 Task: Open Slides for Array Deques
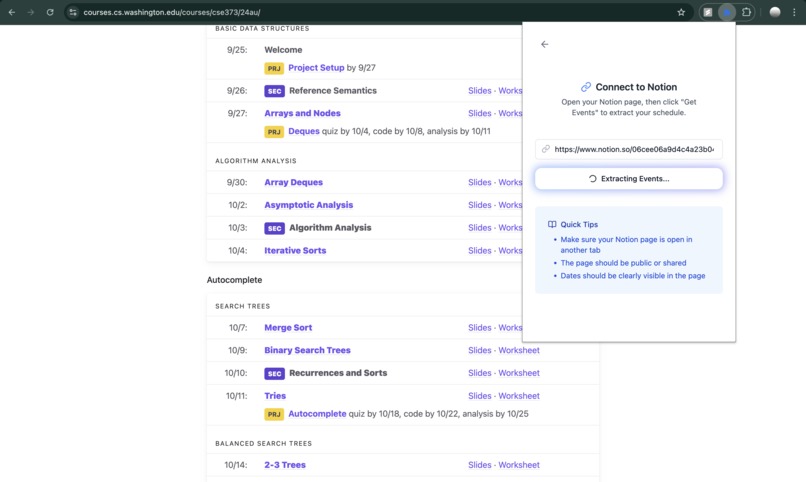point(480,182)
